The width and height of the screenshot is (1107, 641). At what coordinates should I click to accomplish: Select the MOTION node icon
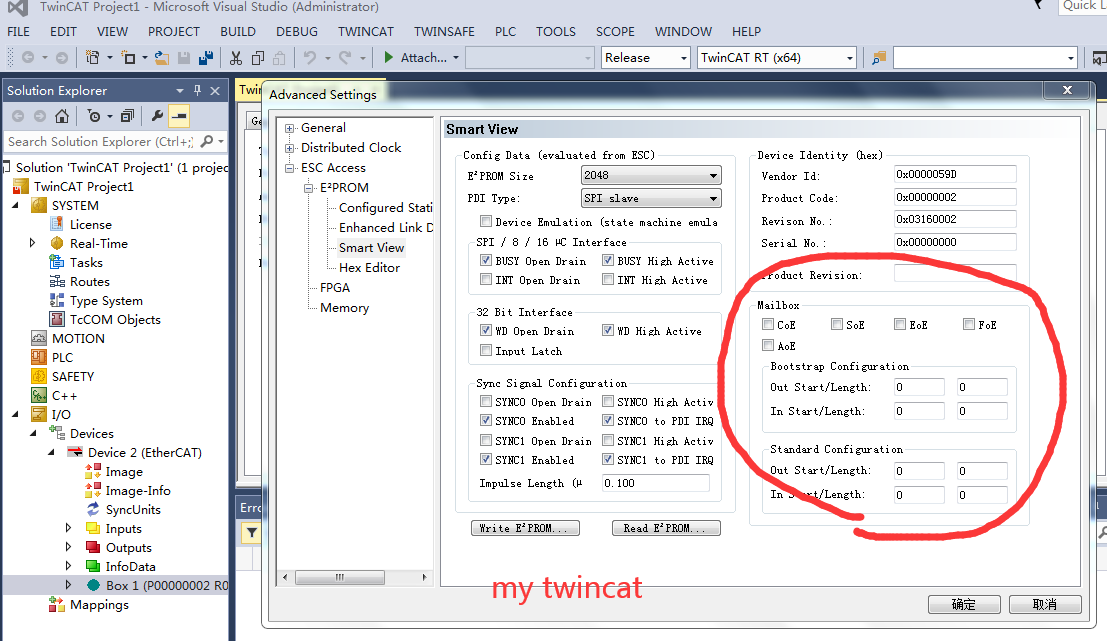pos(39,338)
